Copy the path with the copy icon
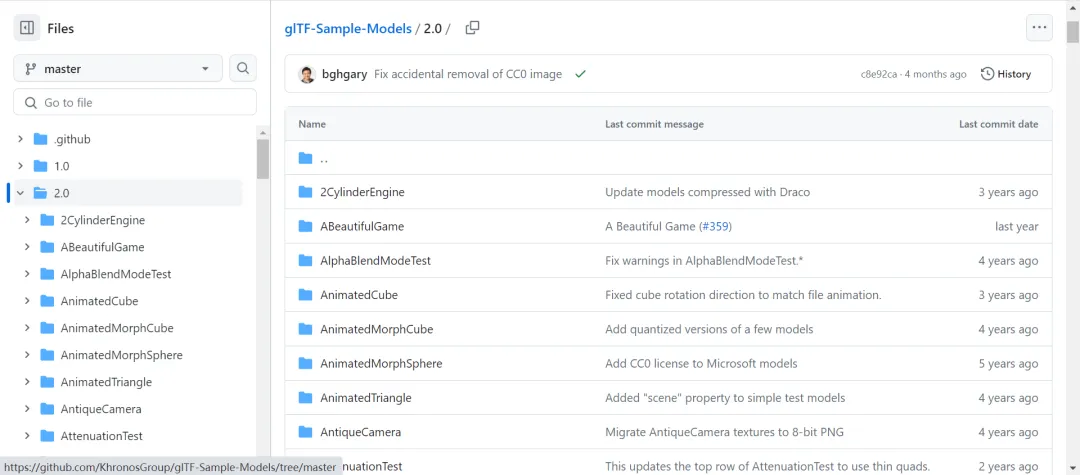Image resolution: width=1080 pixels, height=475 pixels. tap(472, 28)
